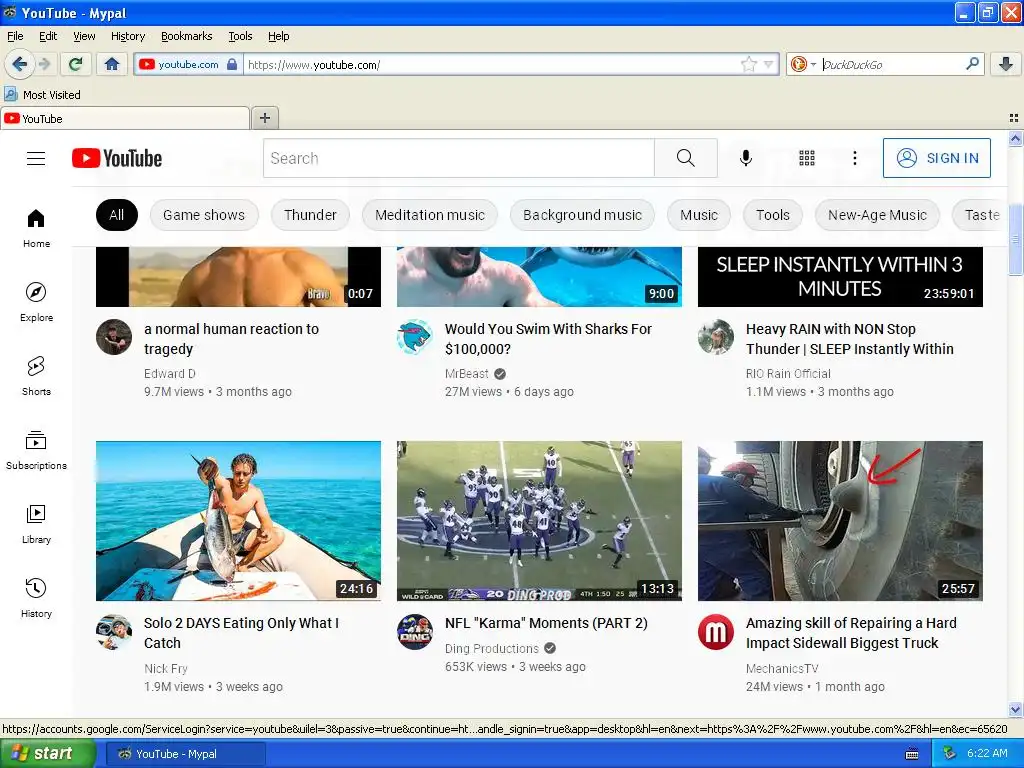Click the SIGN IN button
1024x768 pixels.
(x=936, y=158)
